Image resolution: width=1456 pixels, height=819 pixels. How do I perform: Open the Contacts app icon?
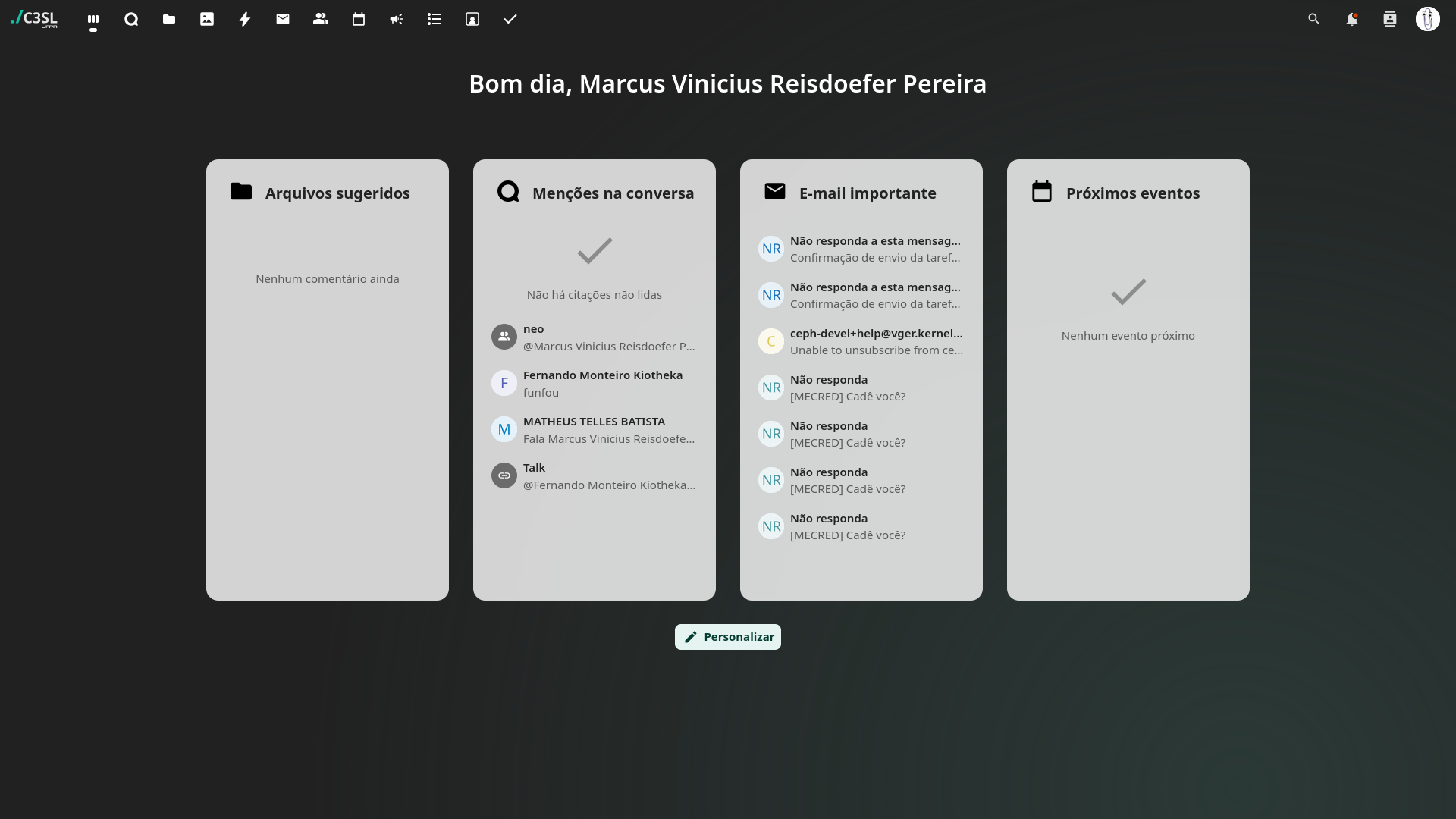pos(321,19)
